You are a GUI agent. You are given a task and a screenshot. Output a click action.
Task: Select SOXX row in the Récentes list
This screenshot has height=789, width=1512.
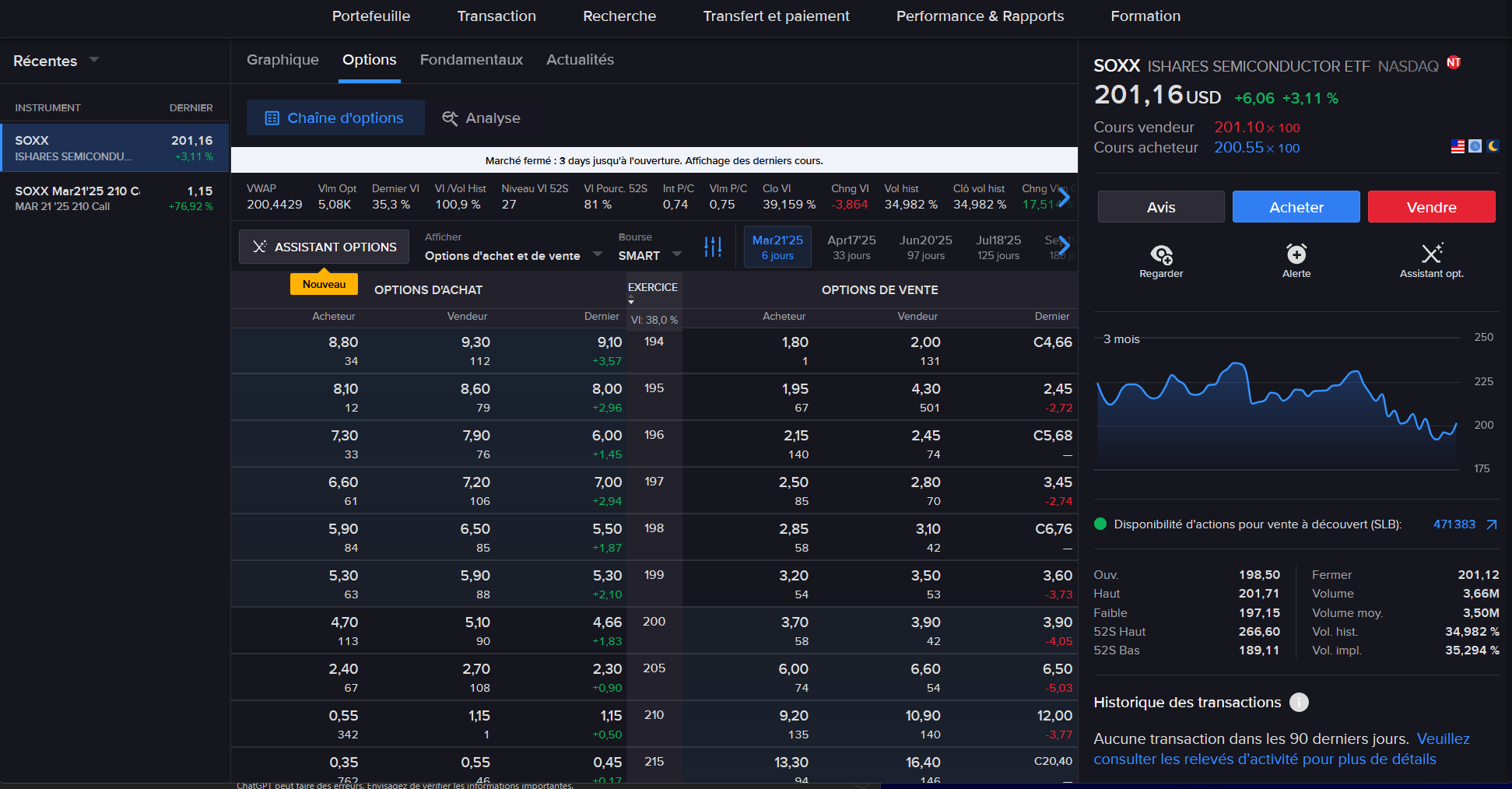tap(114, 148)
